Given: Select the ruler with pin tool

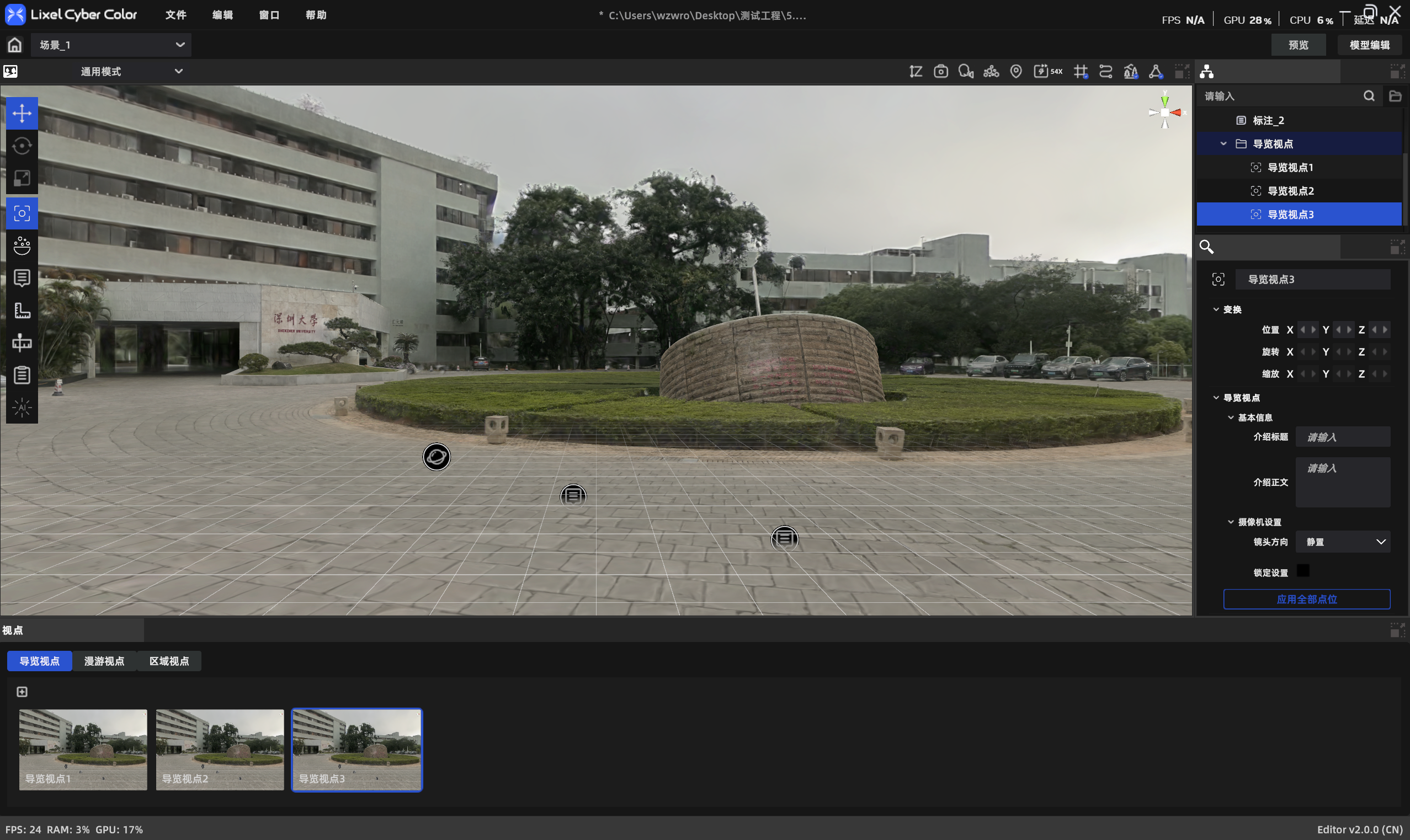Looking at the screenshot, I should (22, 343).
